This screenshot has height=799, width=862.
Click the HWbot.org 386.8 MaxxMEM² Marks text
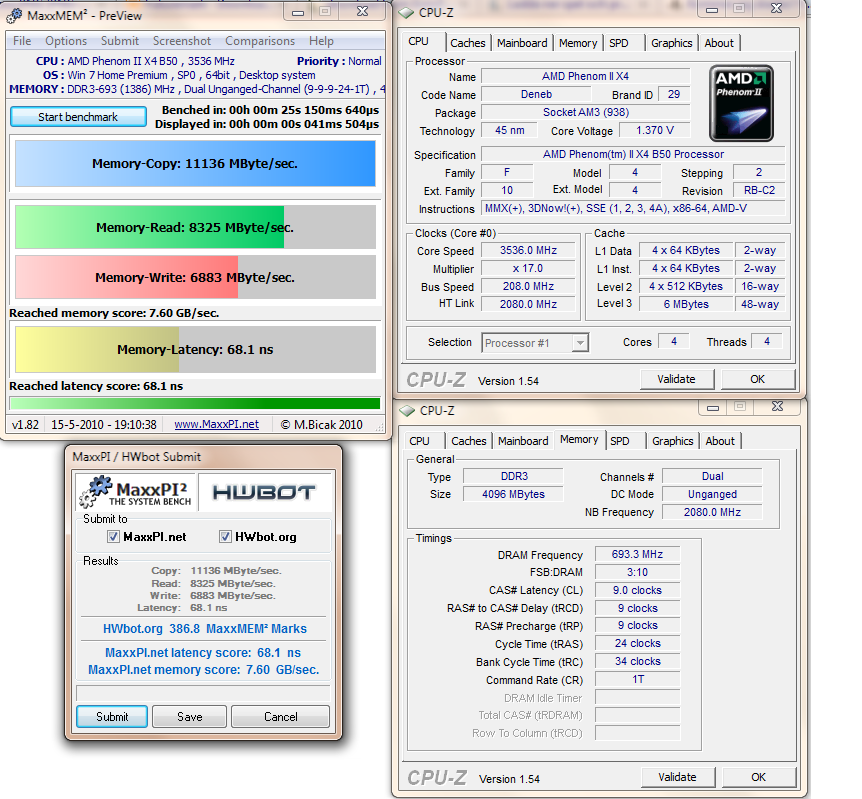click(205, 629)
